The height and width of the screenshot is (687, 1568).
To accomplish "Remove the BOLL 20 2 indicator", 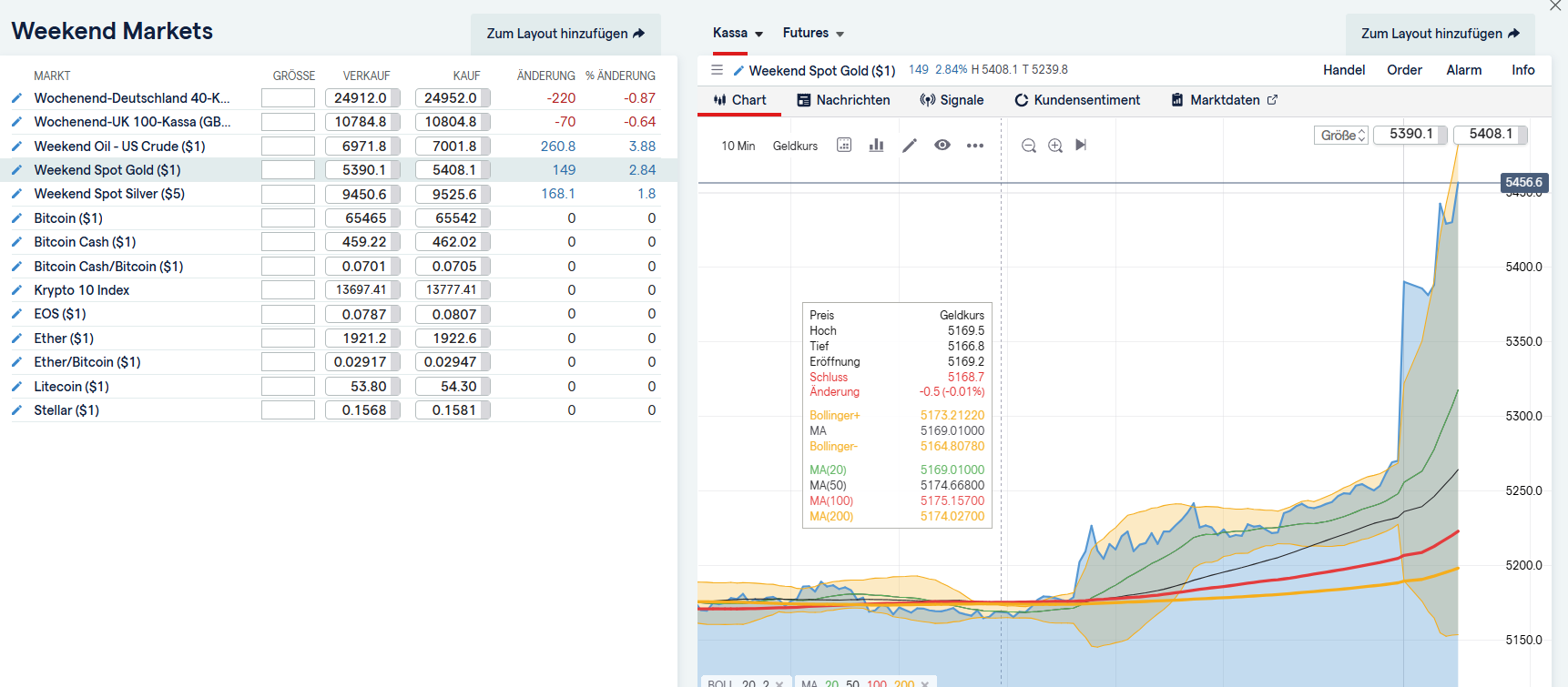I will 779,683.
